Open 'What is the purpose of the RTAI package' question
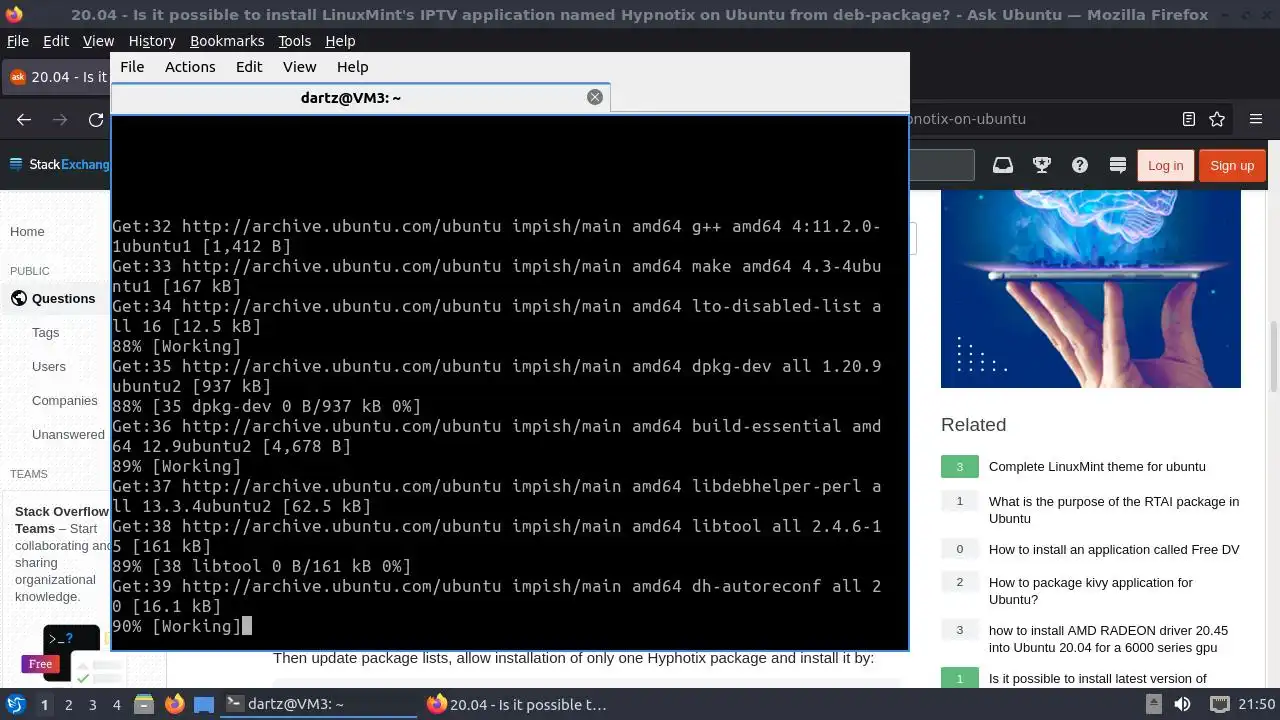The height and width of the screenshot is (720, 1280). click(x=1113, y=510)
